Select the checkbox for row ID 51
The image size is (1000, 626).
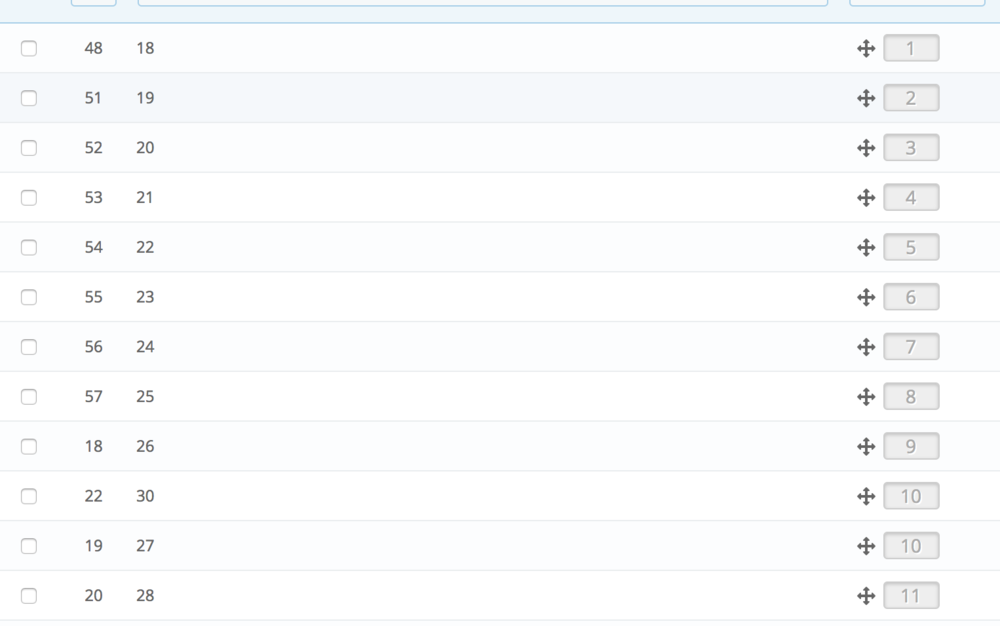pyautogui.click(x=29, y=98)
